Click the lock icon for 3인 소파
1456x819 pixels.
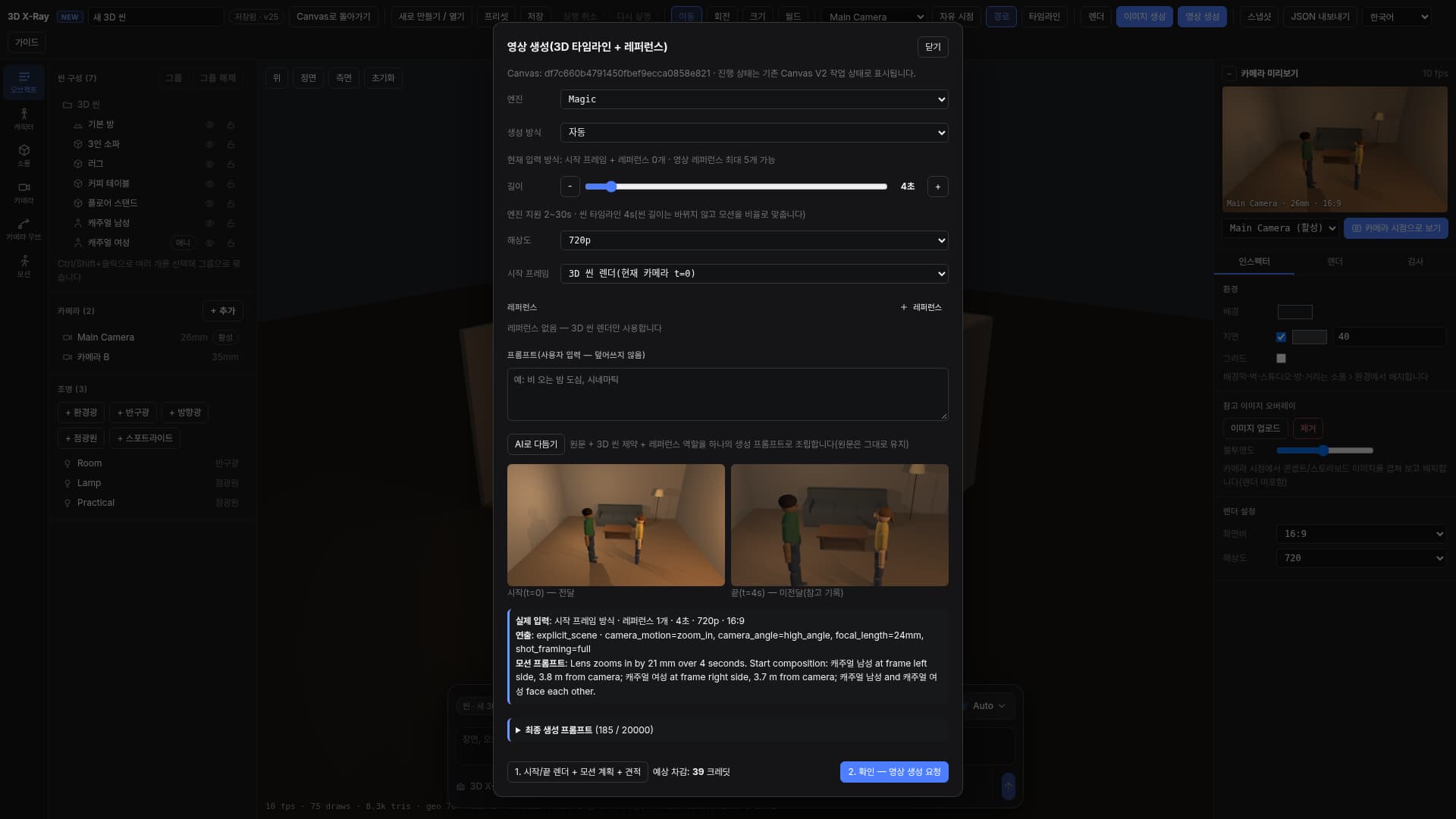click(231, 144)
